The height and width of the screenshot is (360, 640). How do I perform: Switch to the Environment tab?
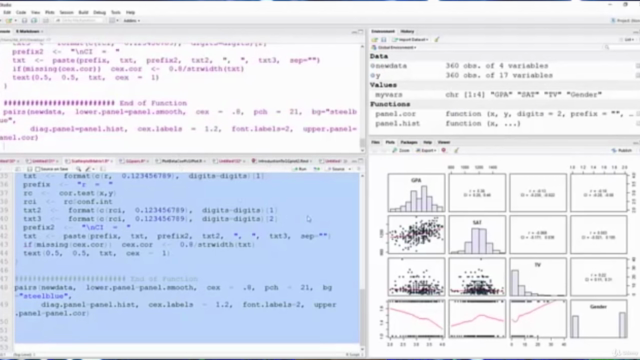click(383, 31)
